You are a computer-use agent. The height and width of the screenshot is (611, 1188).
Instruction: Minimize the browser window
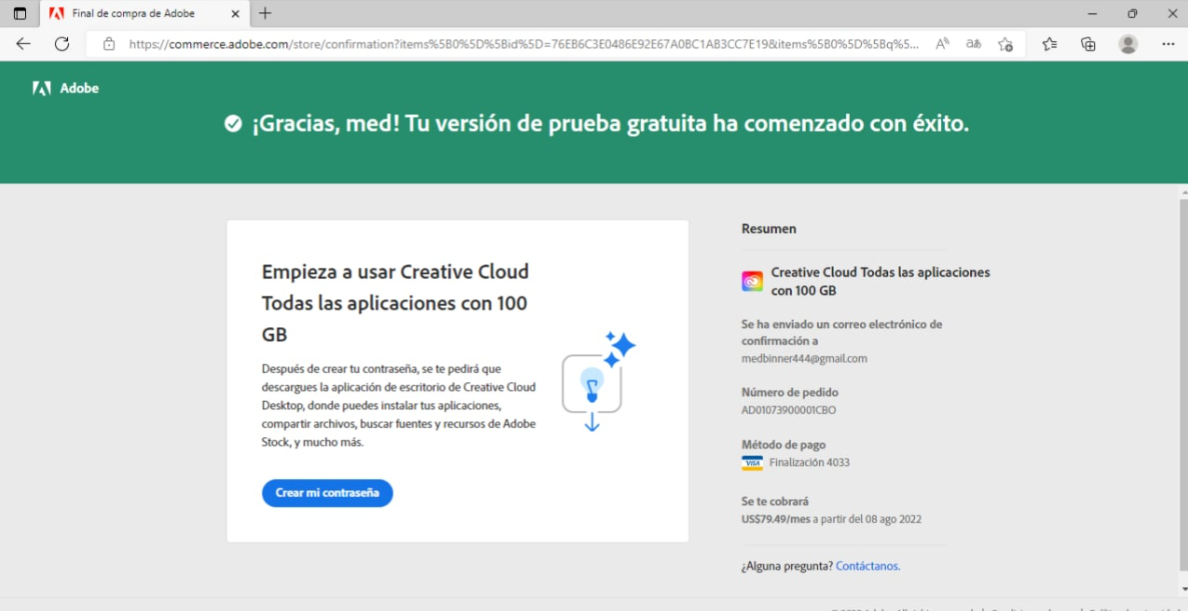coord(1092,14)
